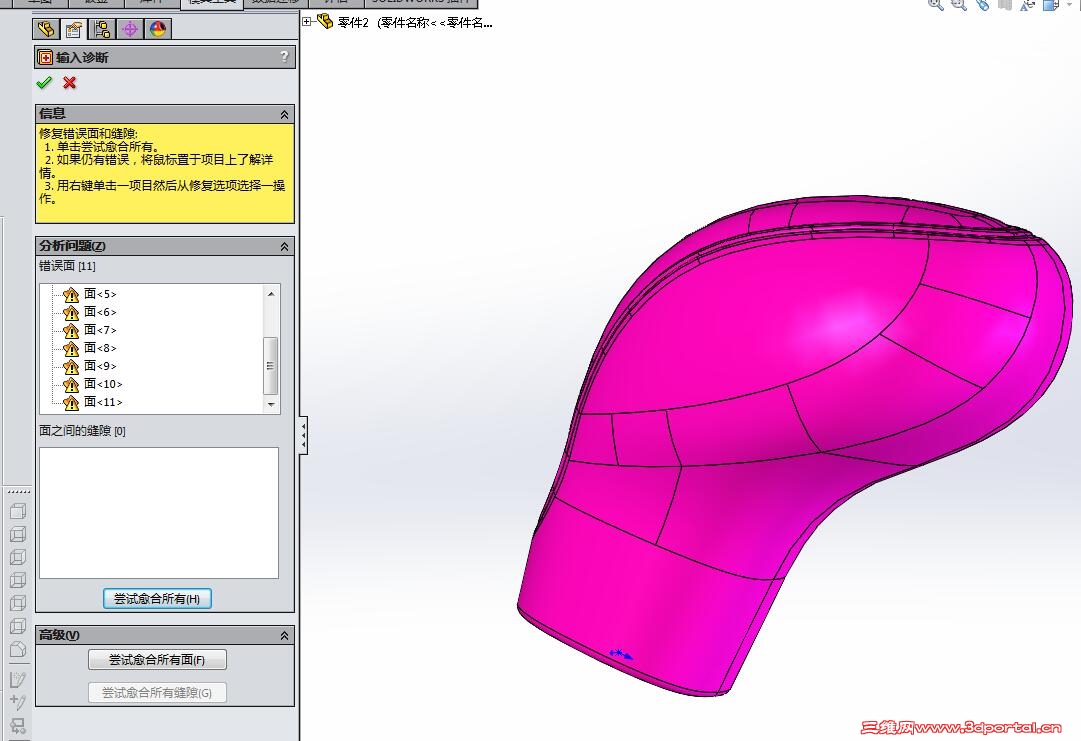
Task: Click 尝试愈合所有(H) button
Action: (x=157, y=598)
